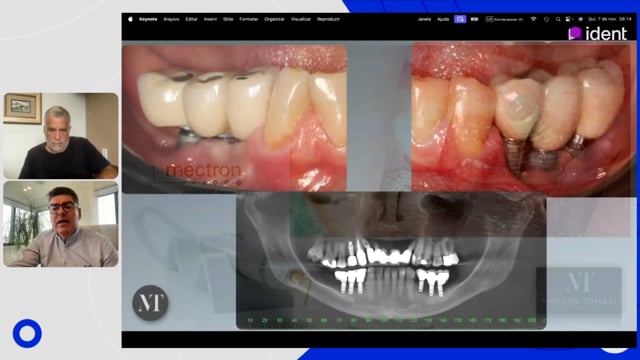Click the date and time display

pyautogui.click(x=610, y=19)
